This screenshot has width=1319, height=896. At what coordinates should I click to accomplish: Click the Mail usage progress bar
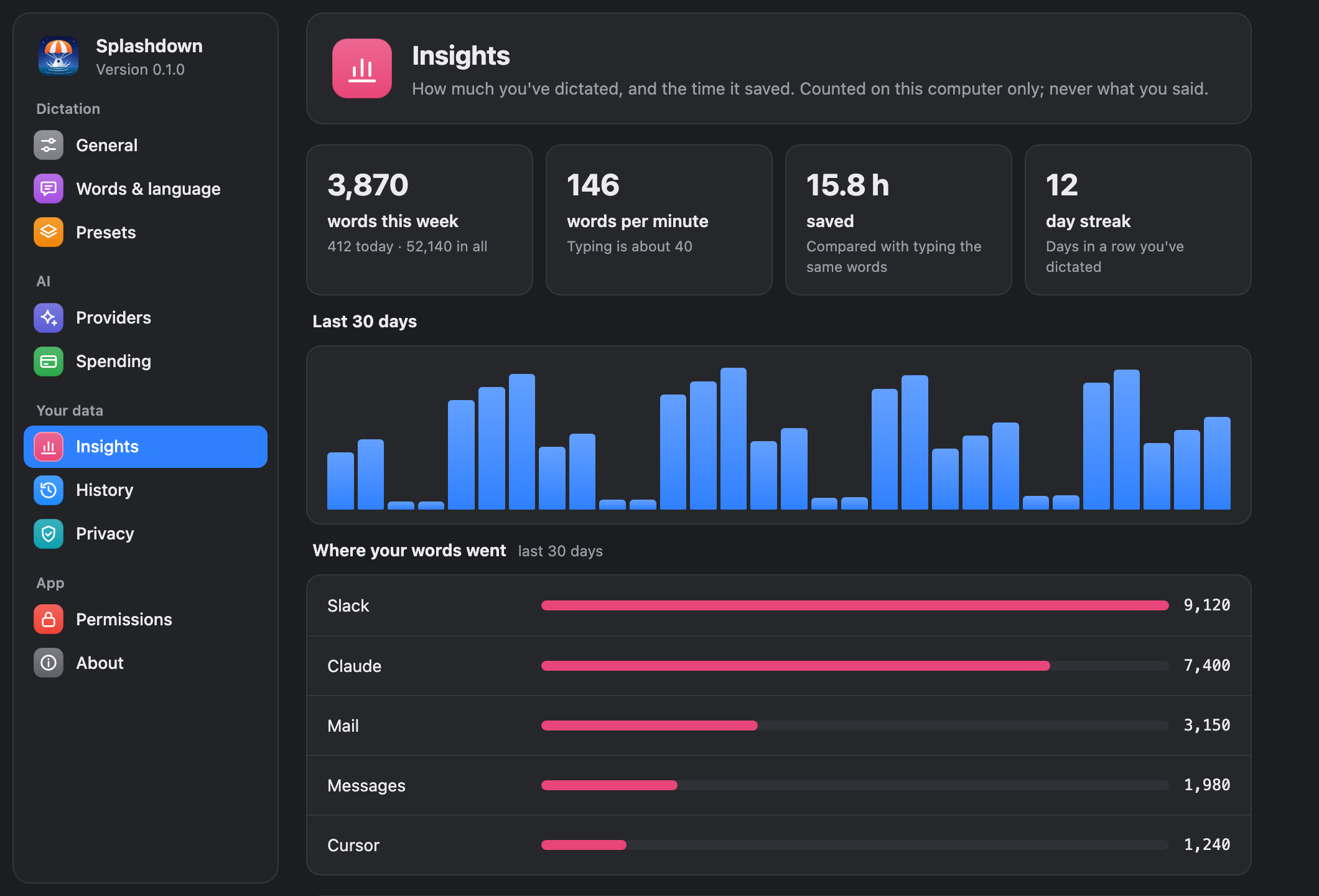click(855, 726)
